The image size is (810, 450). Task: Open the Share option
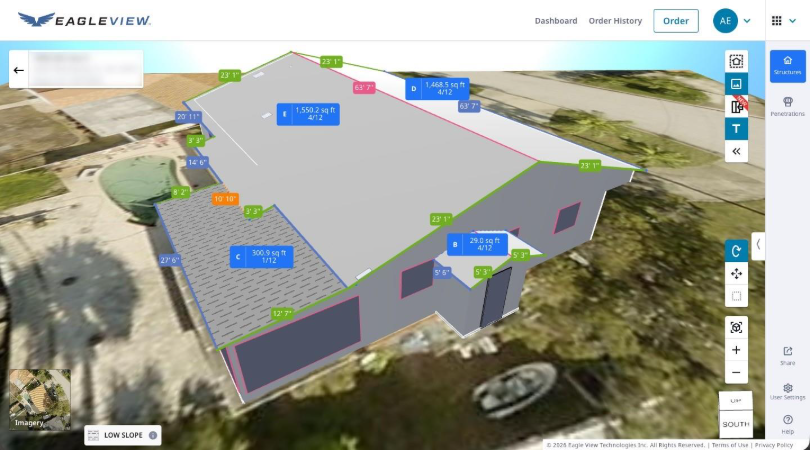pos(788,355)
